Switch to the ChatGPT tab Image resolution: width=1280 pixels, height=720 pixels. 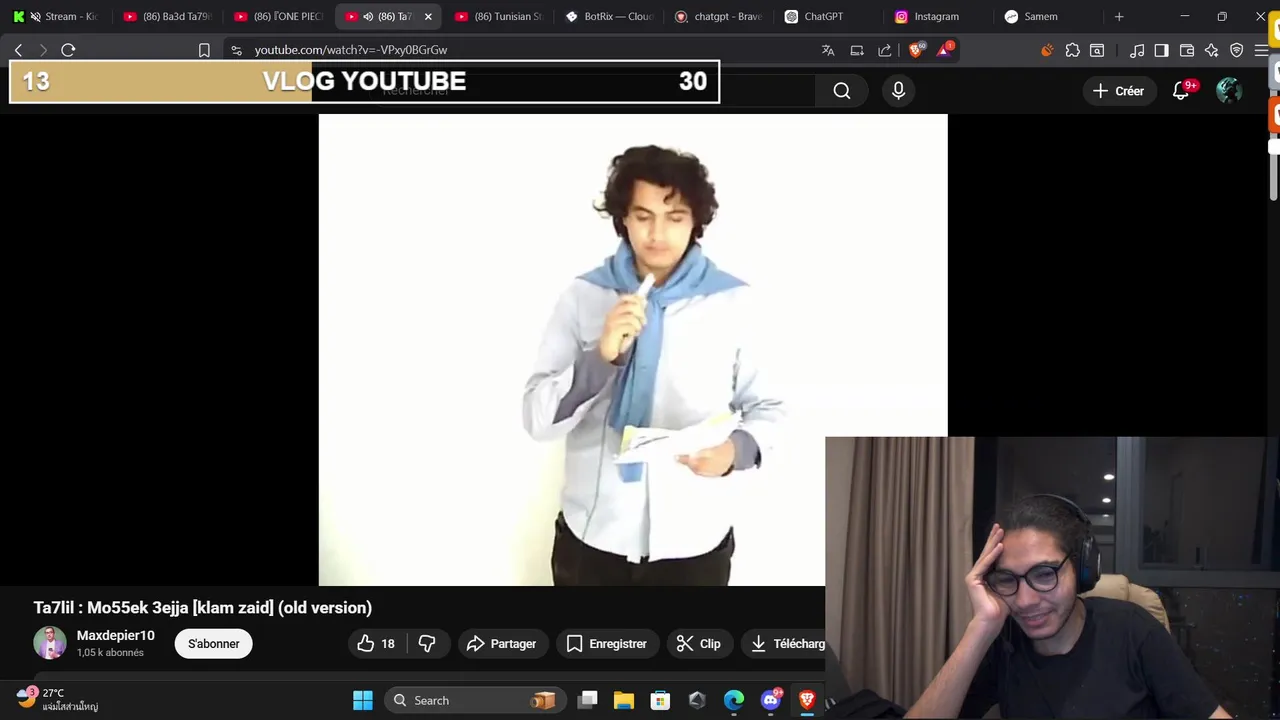click(x=828, y=16)
